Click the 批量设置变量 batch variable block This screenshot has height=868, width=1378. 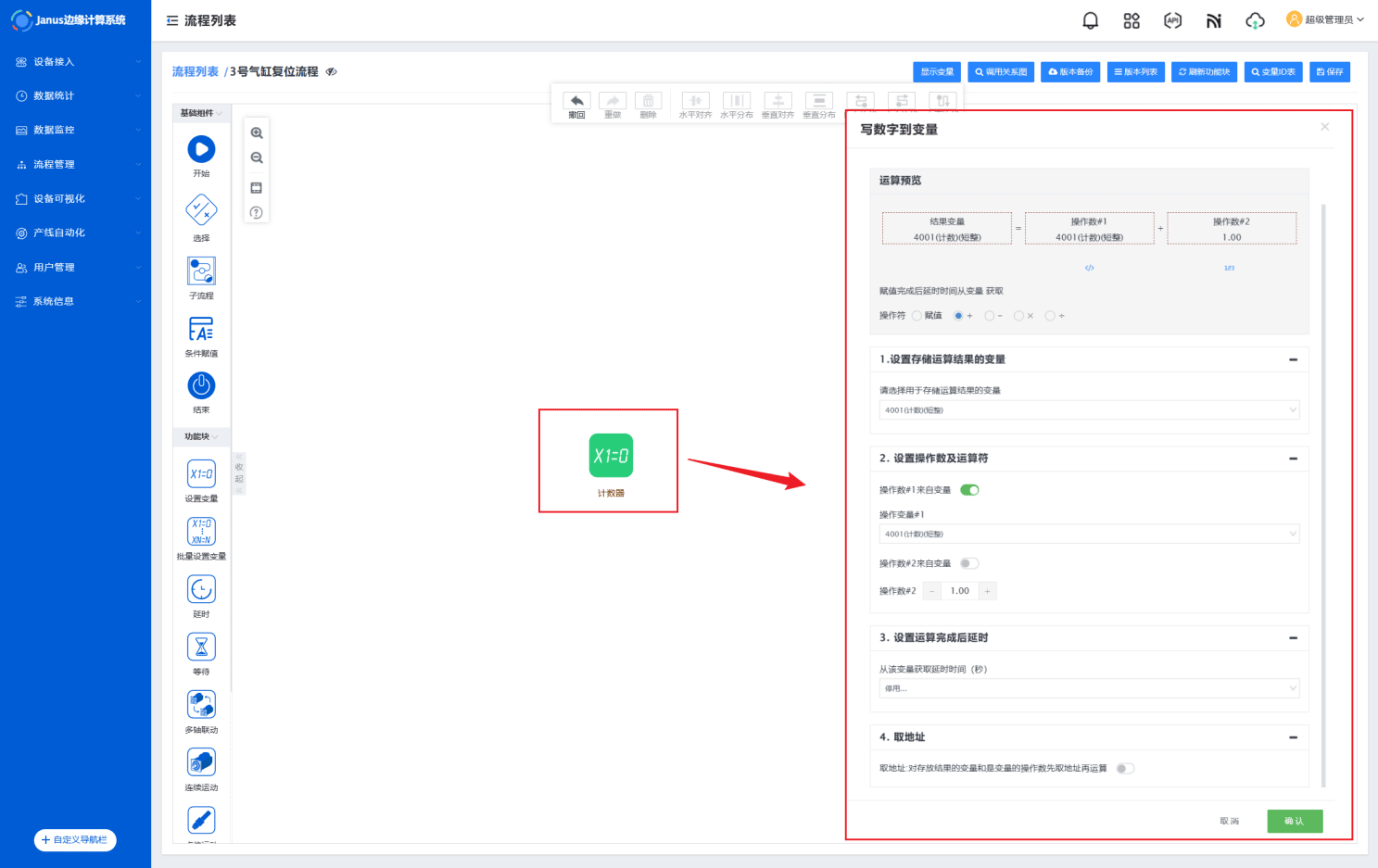(x=201, y=532)
